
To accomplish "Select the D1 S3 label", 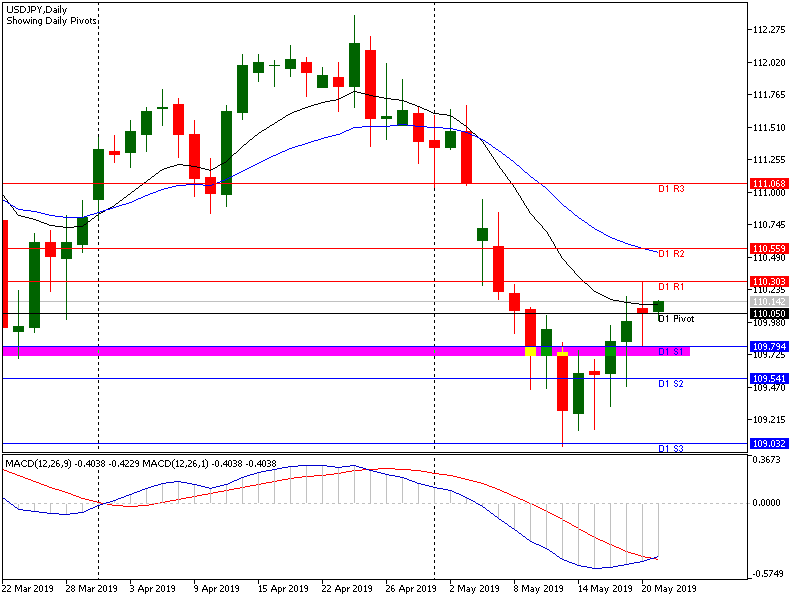I will coord(670,448).
